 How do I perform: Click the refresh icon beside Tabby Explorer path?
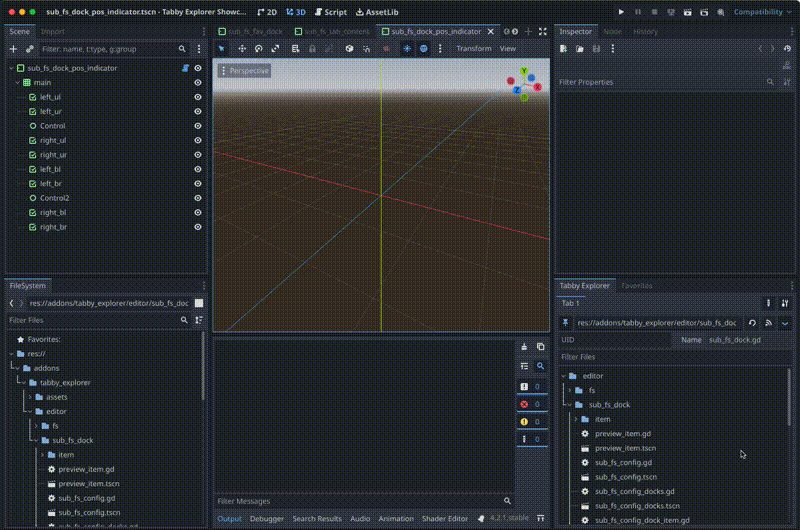tap(752, 323)
